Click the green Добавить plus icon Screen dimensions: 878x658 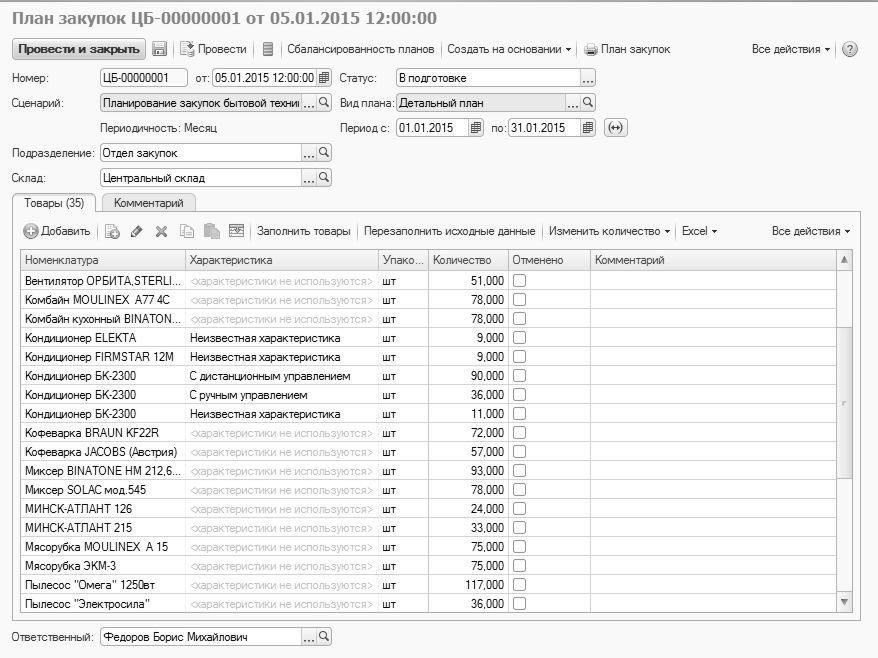(x=31, y=231)
